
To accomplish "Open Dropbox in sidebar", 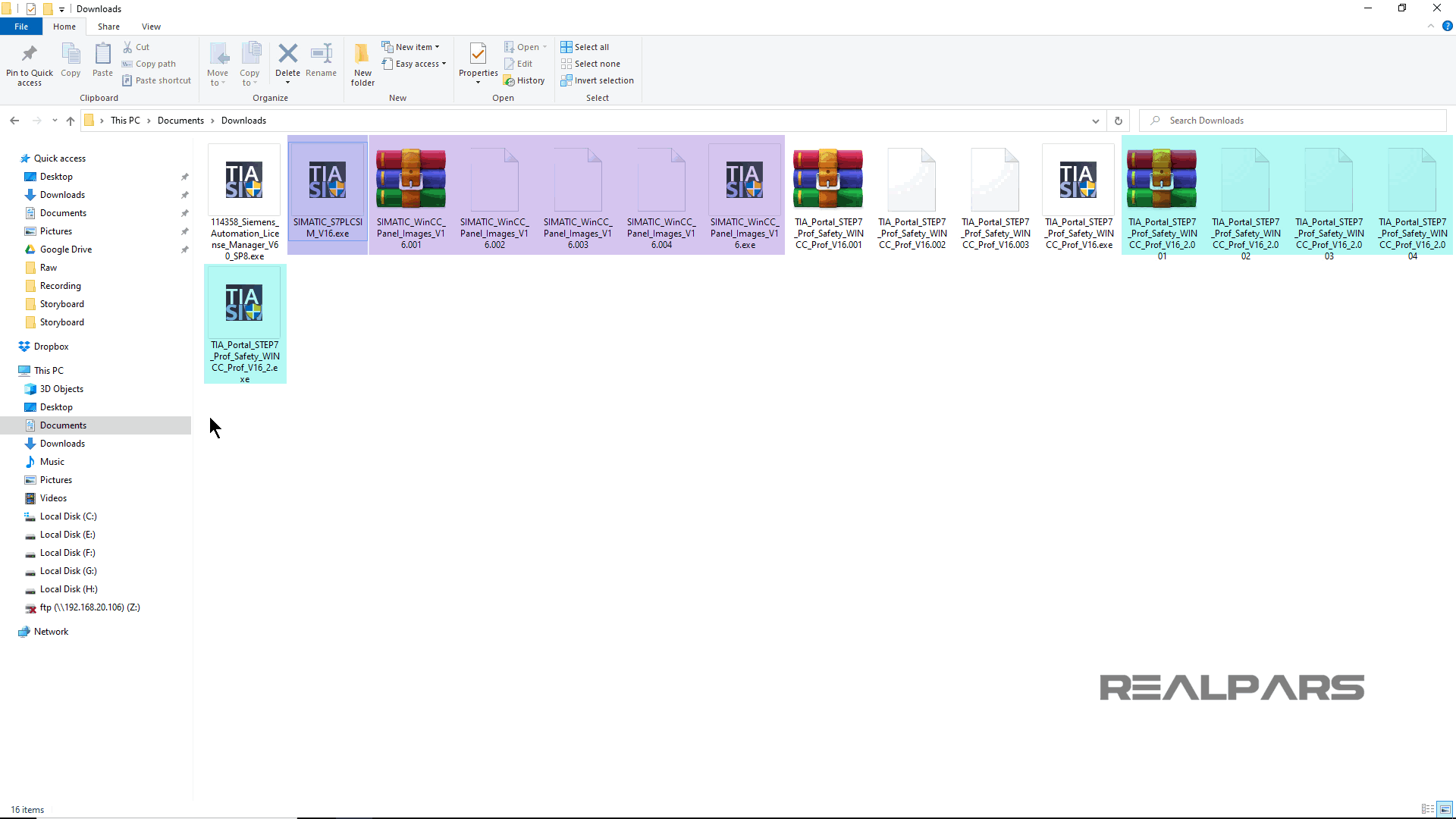I will click(51, 347).
